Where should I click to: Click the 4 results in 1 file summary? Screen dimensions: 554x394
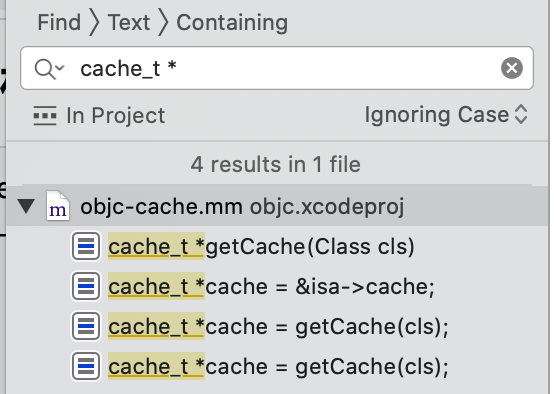click(276, 165)
